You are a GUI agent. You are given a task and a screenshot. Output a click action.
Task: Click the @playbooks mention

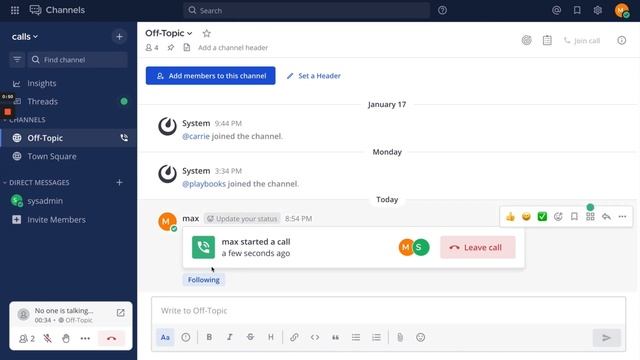coord(204,184)
